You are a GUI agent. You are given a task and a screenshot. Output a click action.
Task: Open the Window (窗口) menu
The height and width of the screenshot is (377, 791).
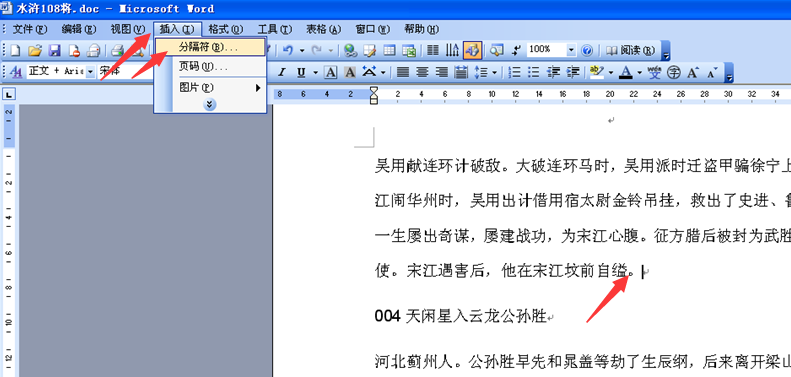coord(372,29)
